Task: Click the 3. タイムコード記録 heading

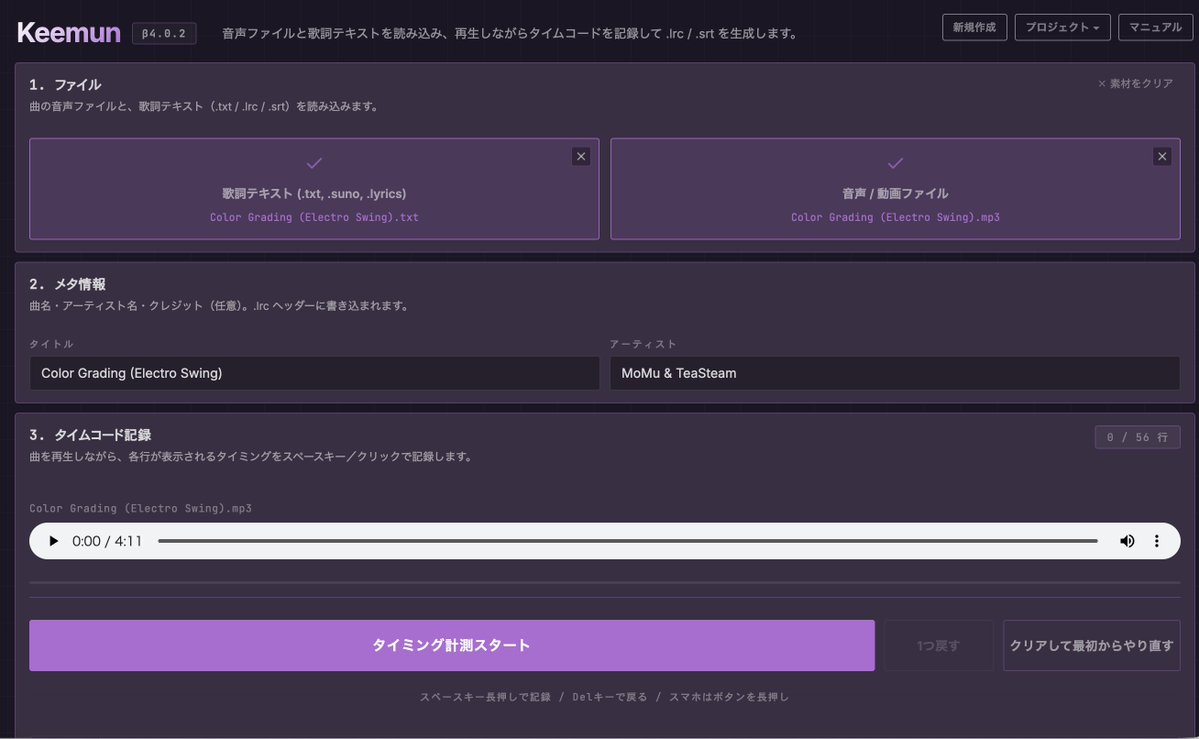Action: click(x=90, y=435)
